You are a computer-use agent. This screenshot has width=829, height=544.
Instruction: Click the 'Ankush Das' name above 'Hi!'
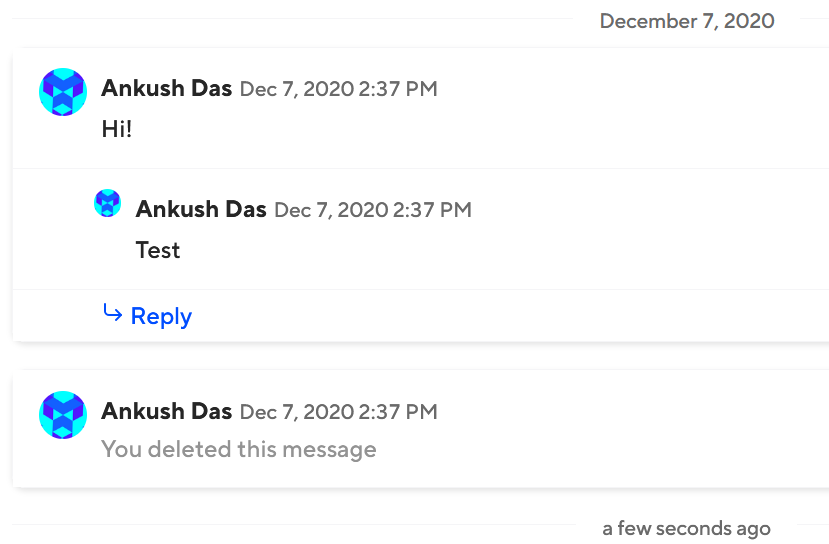(167, 88)
